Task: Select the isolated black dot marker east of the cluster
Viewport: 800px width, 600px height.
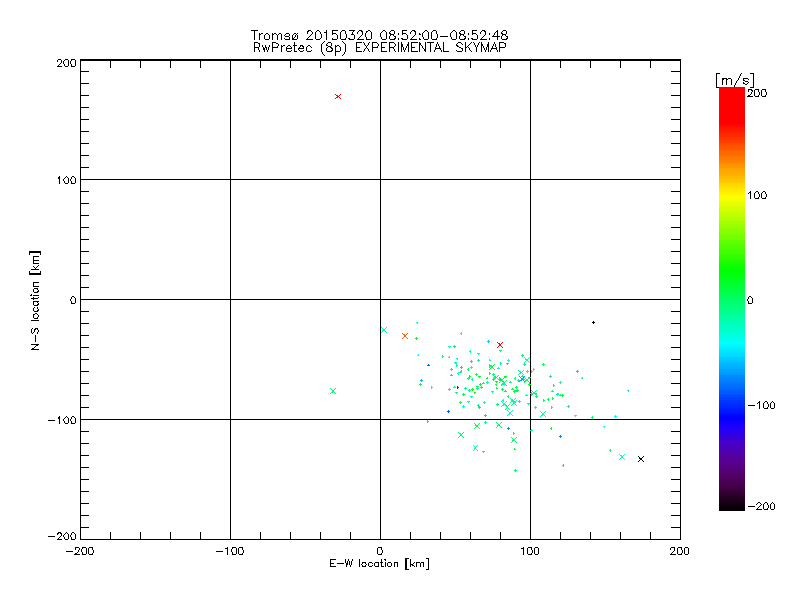Action: 593,322
